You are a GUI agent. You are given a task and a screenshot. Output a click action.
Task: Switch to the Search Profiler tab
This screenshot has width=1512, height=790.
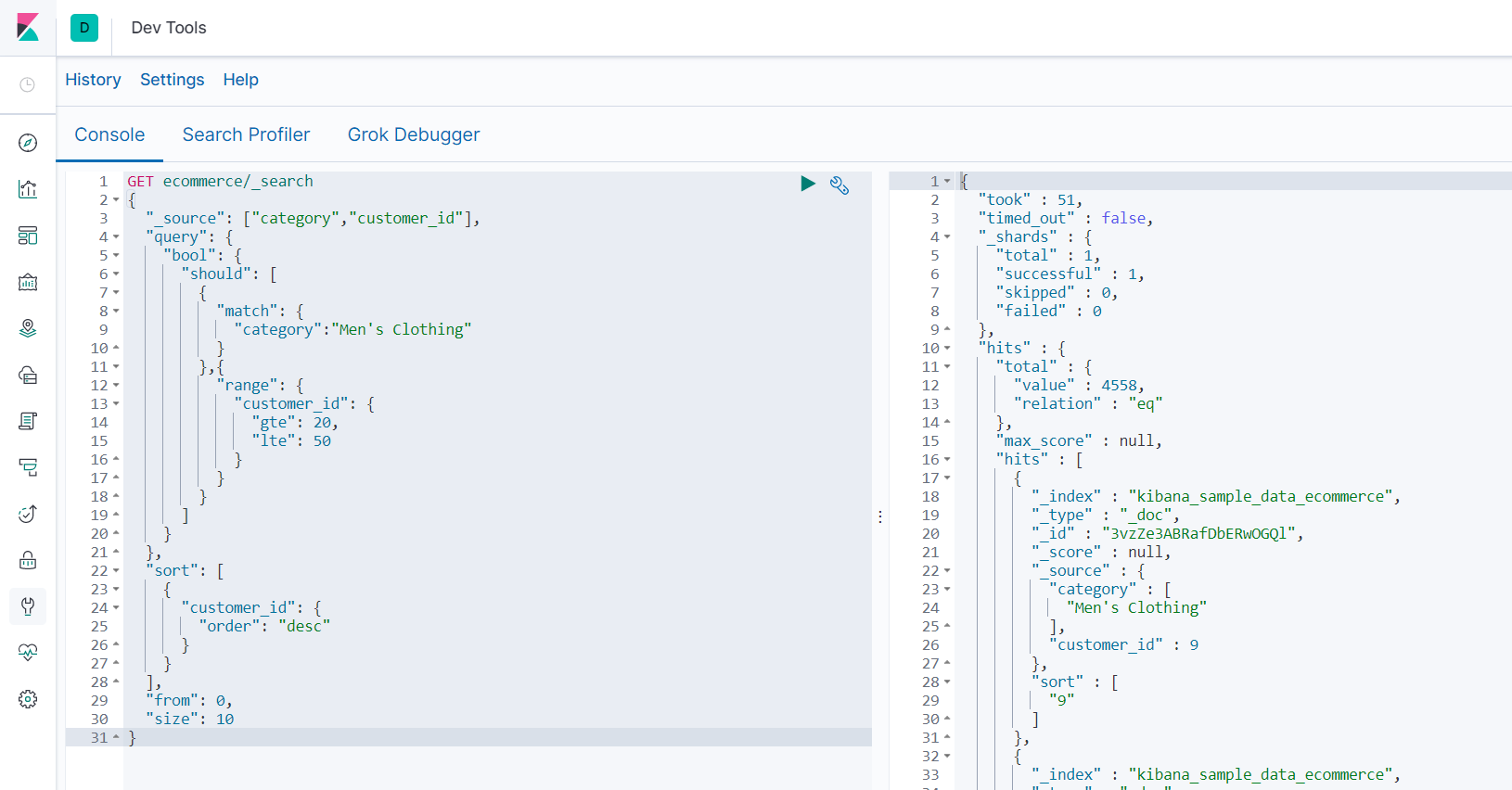pyautogui.click(x=246, y=134)
